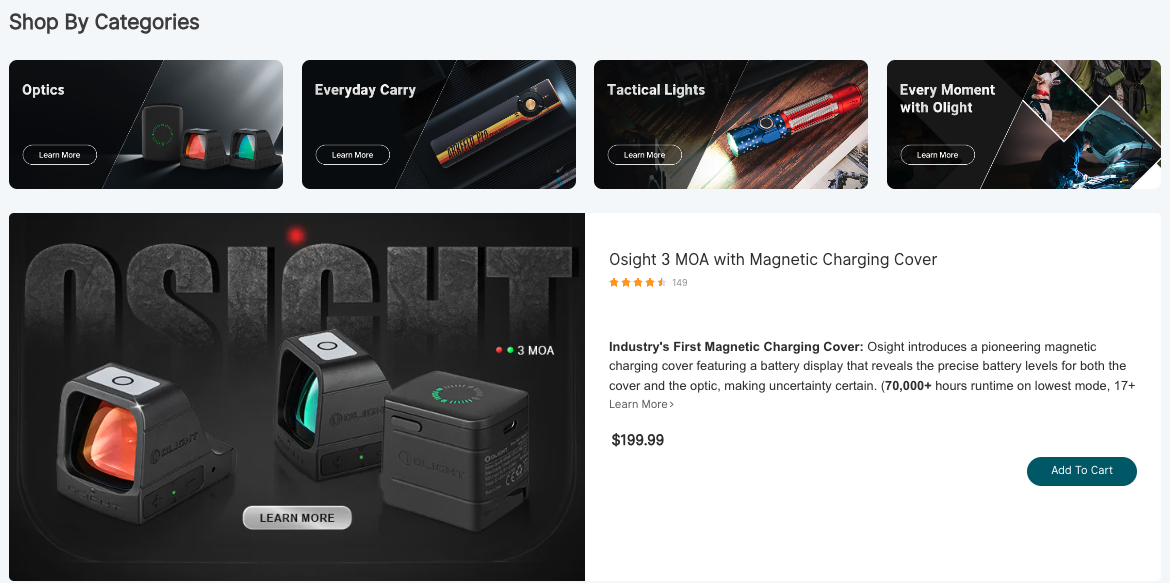Click the star rating icons
Viewport: 1170px width, 583px height.
coord(637,283)
